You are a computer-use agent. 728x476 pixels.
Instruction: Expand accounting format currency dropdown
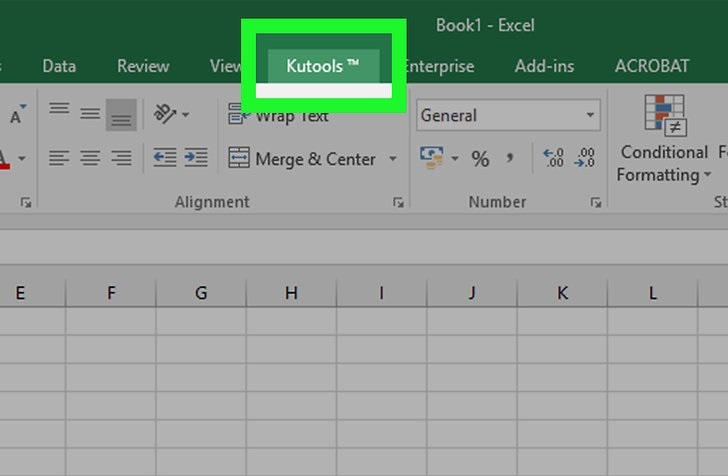455,159
